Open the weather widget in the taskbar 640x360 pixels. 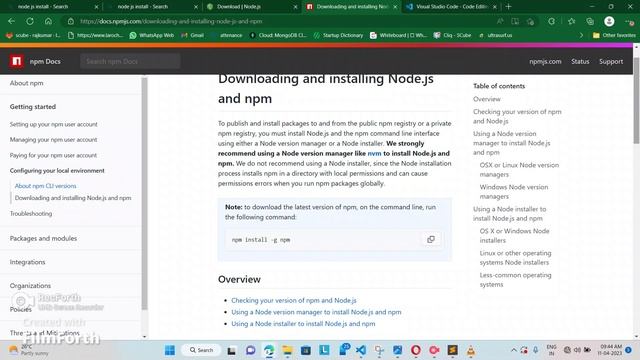click(29, 350)
